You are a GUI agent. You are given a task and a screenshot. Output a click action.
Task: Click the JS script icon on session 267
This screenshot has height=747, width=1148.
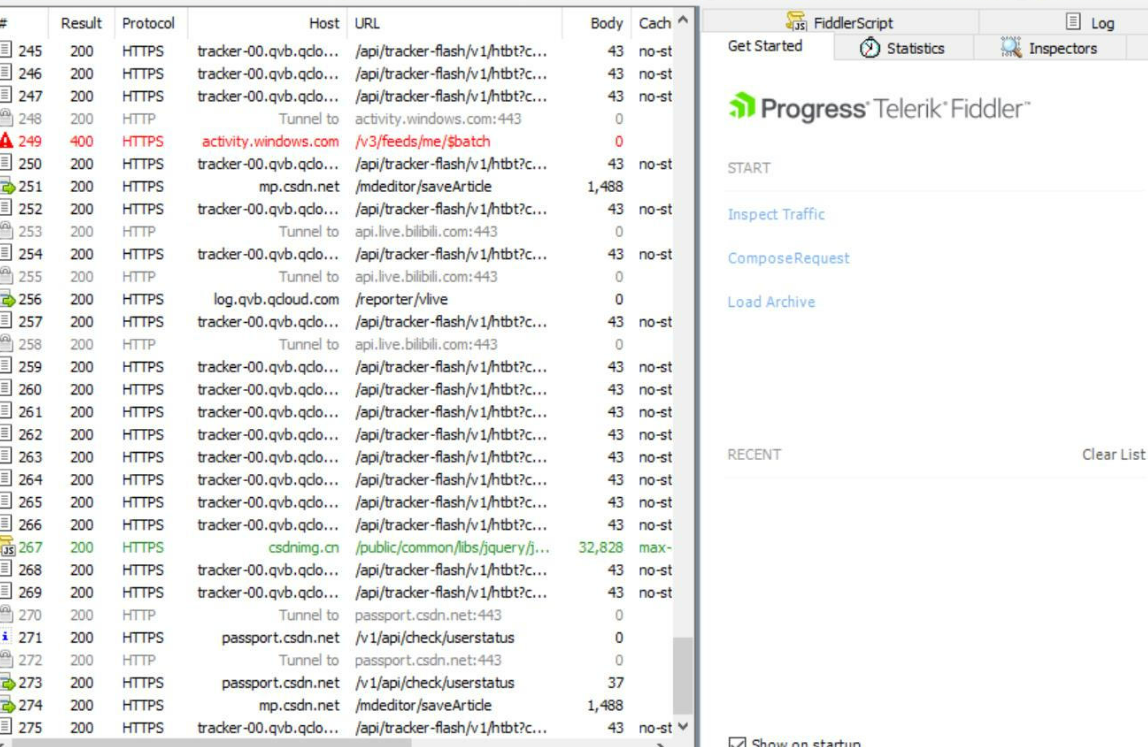[x=7, y=547]
